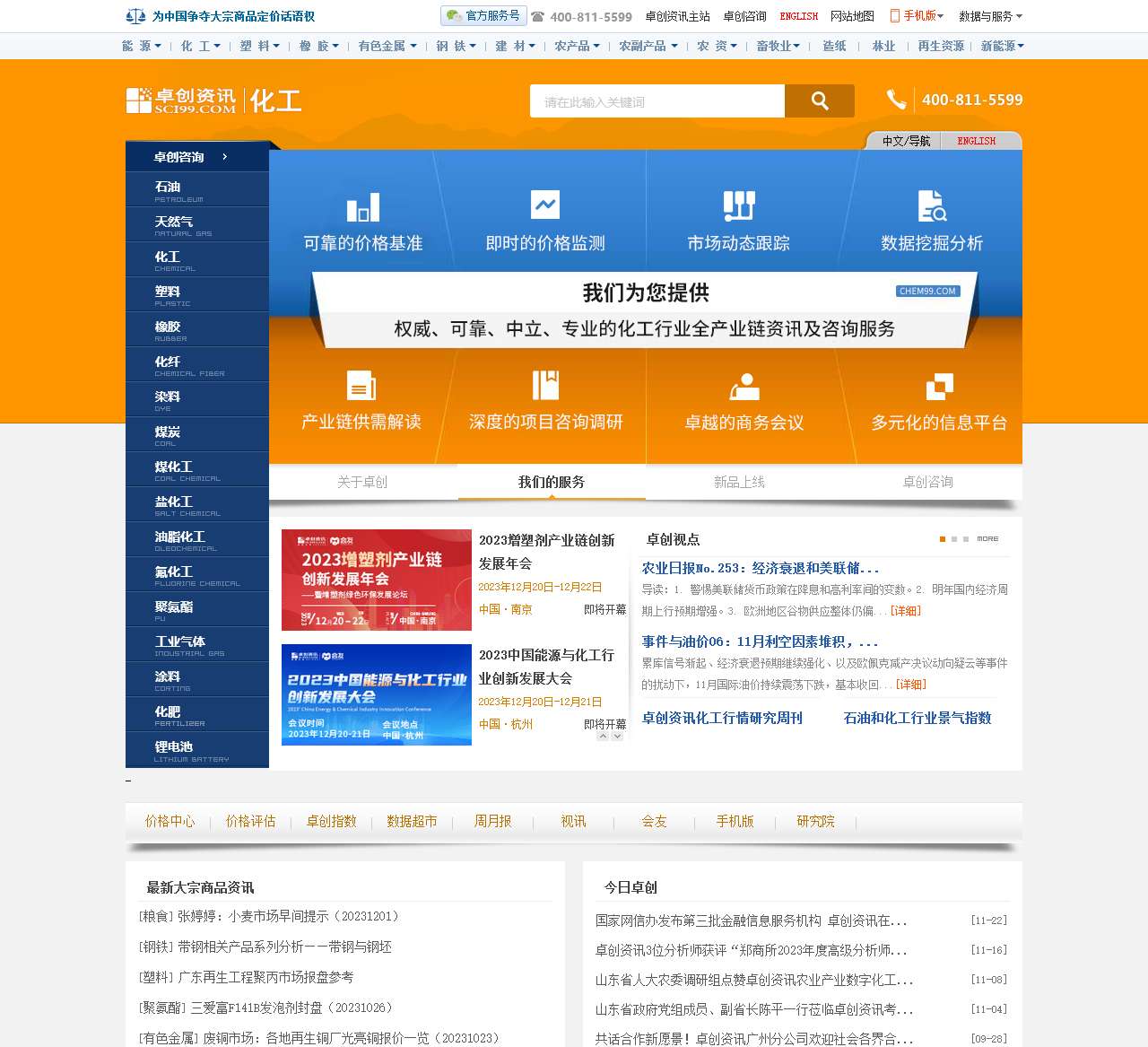Image resolution: width=1148 pixels, height=1047 pixels.
Task: Open the 研究院 link
Action: point(815,821)
